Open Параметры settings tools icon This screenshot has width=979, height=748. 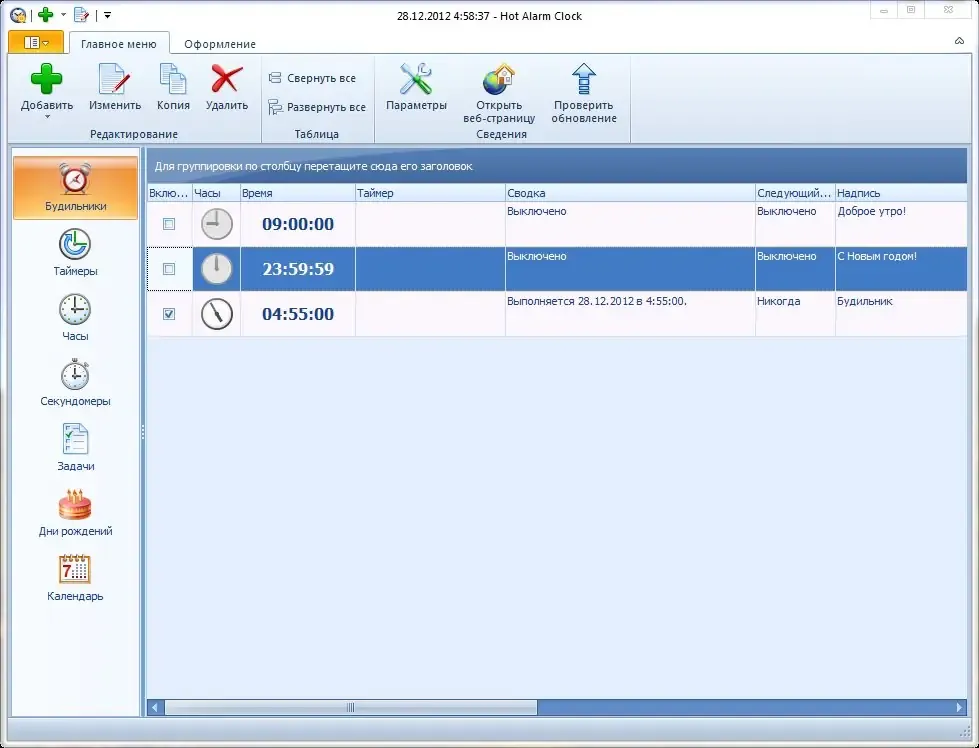click(x=416, y=79)
